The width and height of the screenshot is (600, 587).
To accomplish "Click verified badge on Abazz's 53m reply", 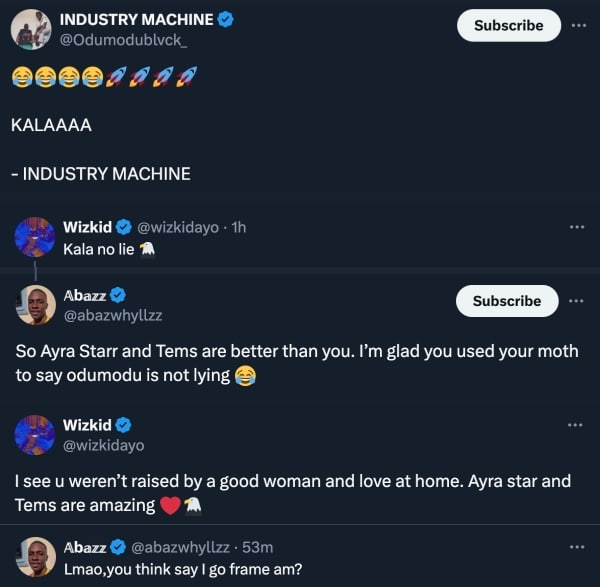I will (x=117, y=547).
